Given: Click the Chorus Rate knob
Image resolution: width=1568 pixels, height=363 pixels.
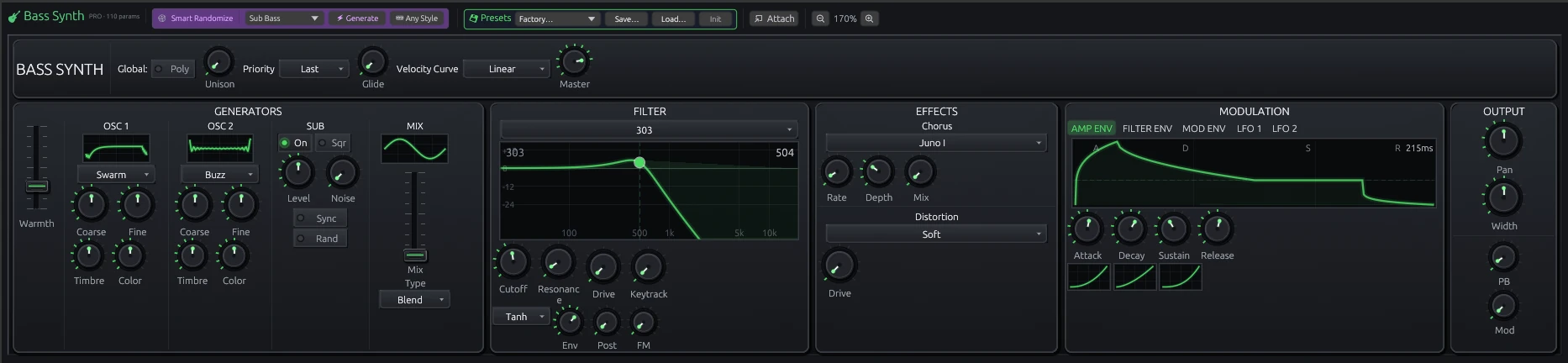Looking at the screenshot, I should [836, 172].
